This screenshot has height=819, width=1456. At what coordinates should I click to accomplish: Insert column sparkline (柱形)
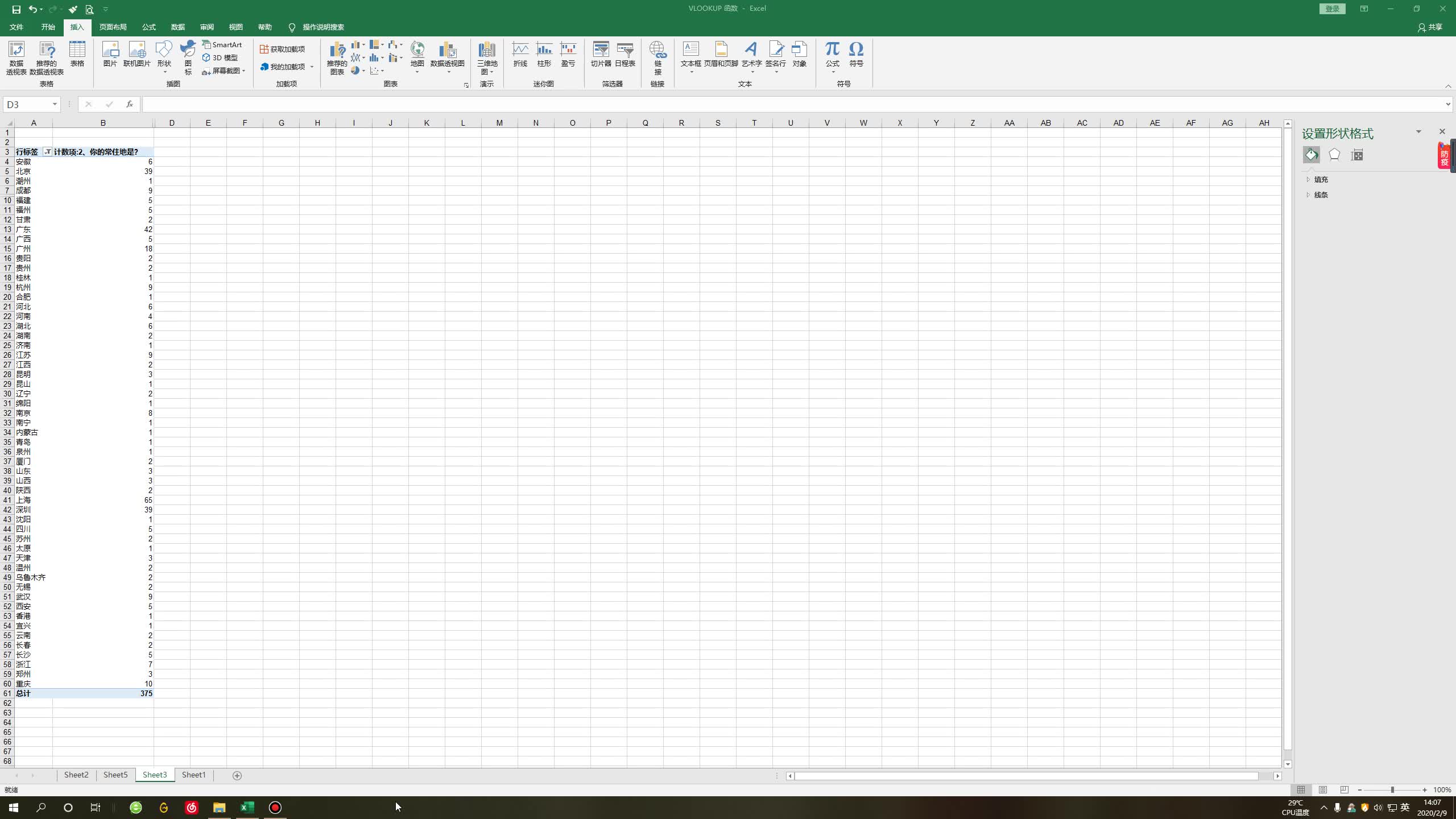coord(544,54)
